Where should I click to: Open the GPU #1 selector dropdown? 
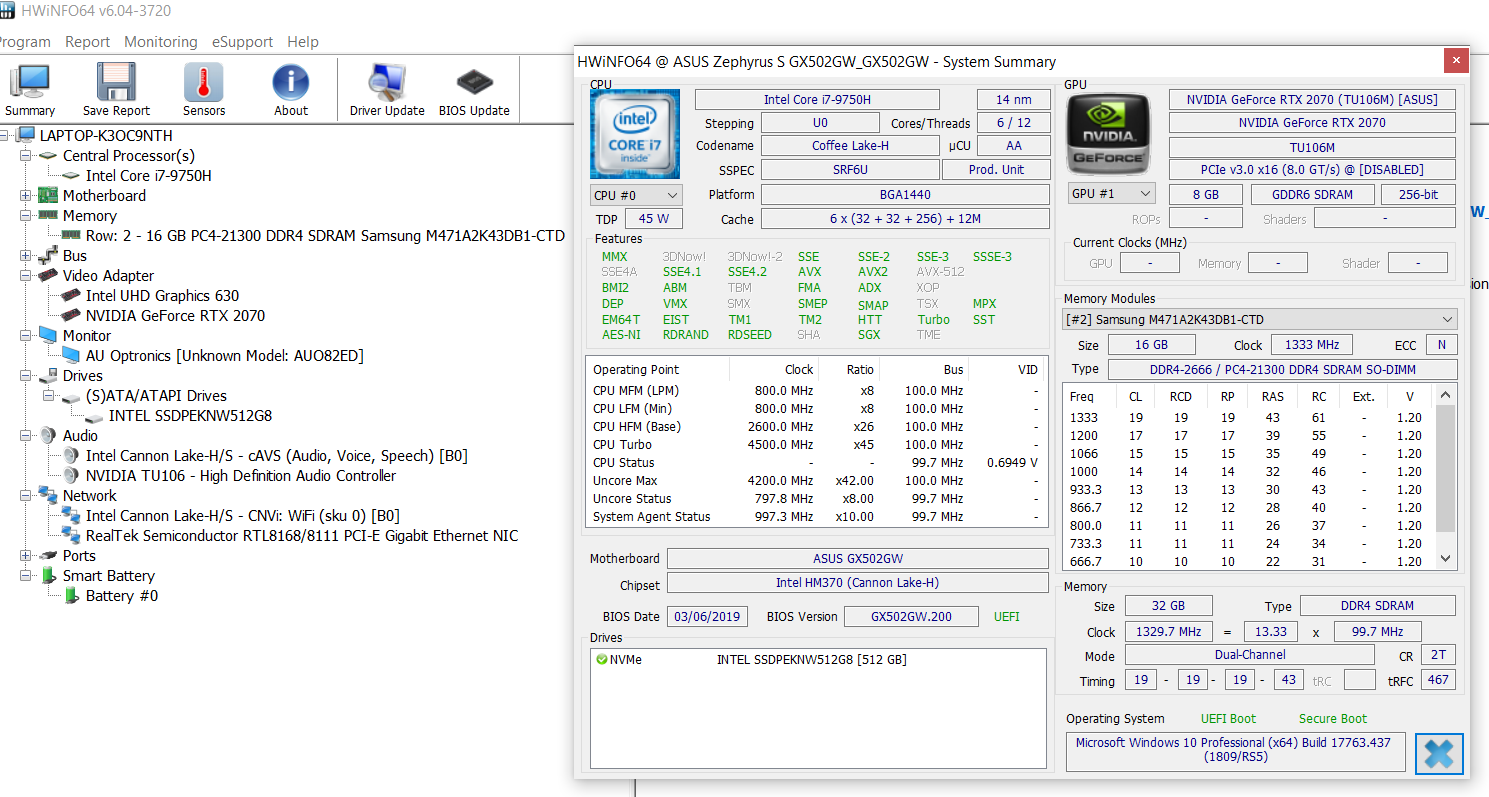(1111, 194)
